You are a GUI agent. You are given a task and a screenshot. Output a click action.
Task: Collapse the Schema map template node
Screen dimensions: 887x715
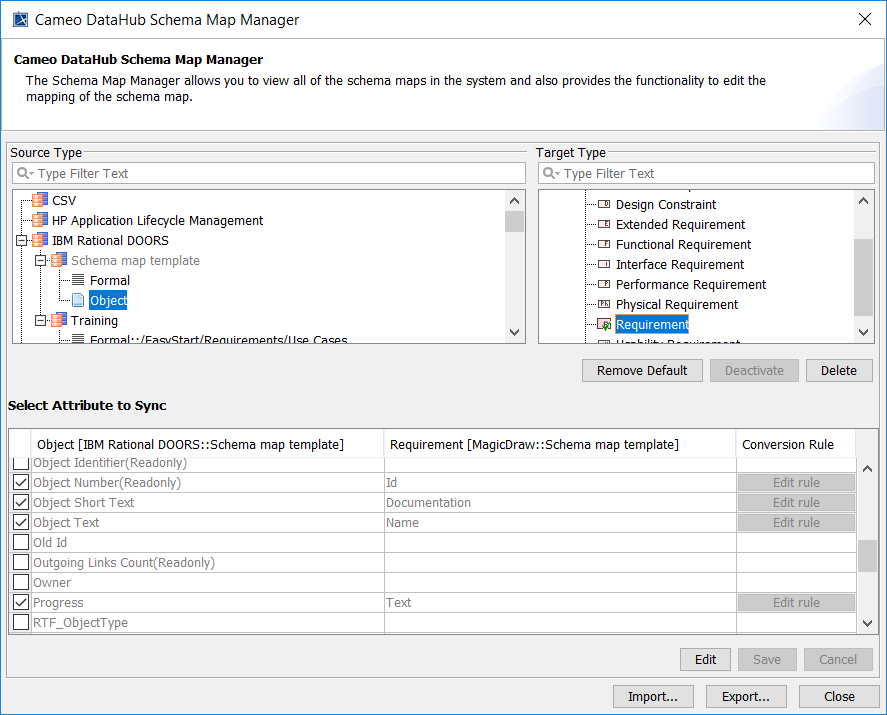tap(41, 260)
